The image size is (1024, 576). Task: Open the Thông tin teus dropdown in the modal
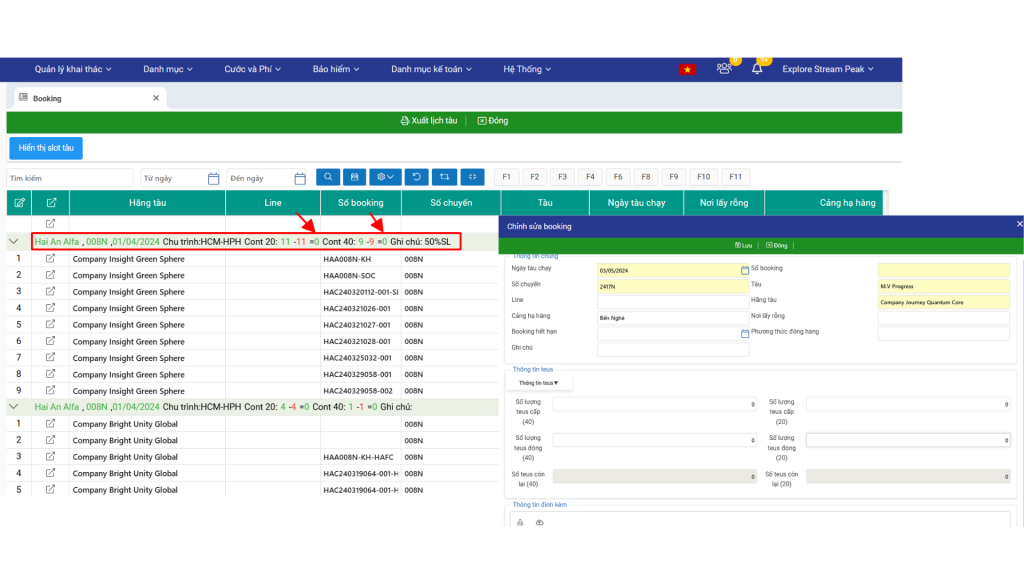point(540,382)
